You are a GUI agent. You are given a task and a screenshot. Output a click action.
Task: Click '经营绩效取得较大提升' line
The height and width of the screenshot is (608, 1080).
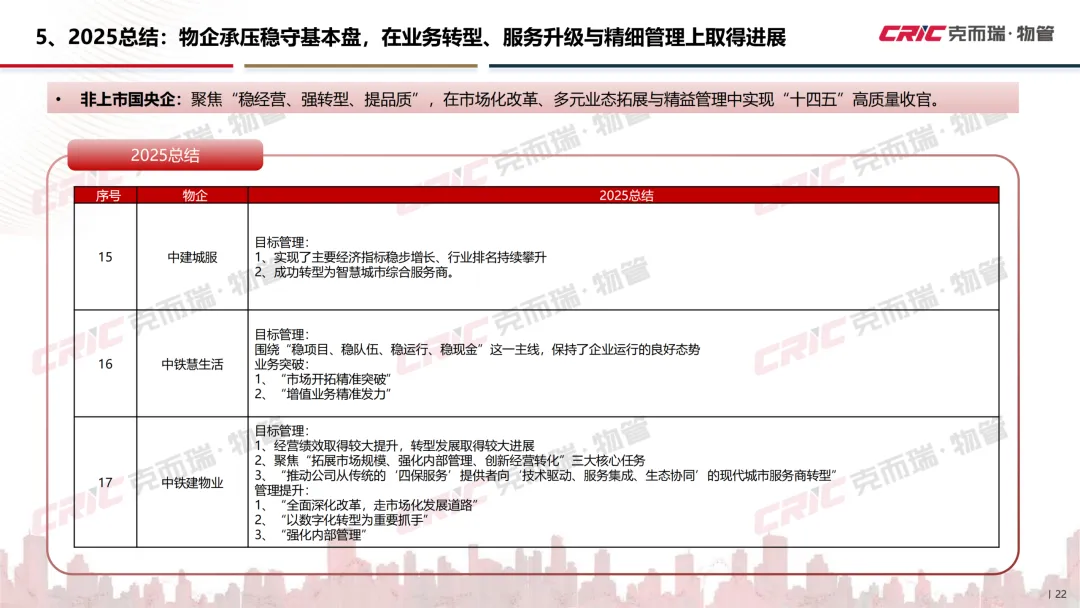point(395,446)
